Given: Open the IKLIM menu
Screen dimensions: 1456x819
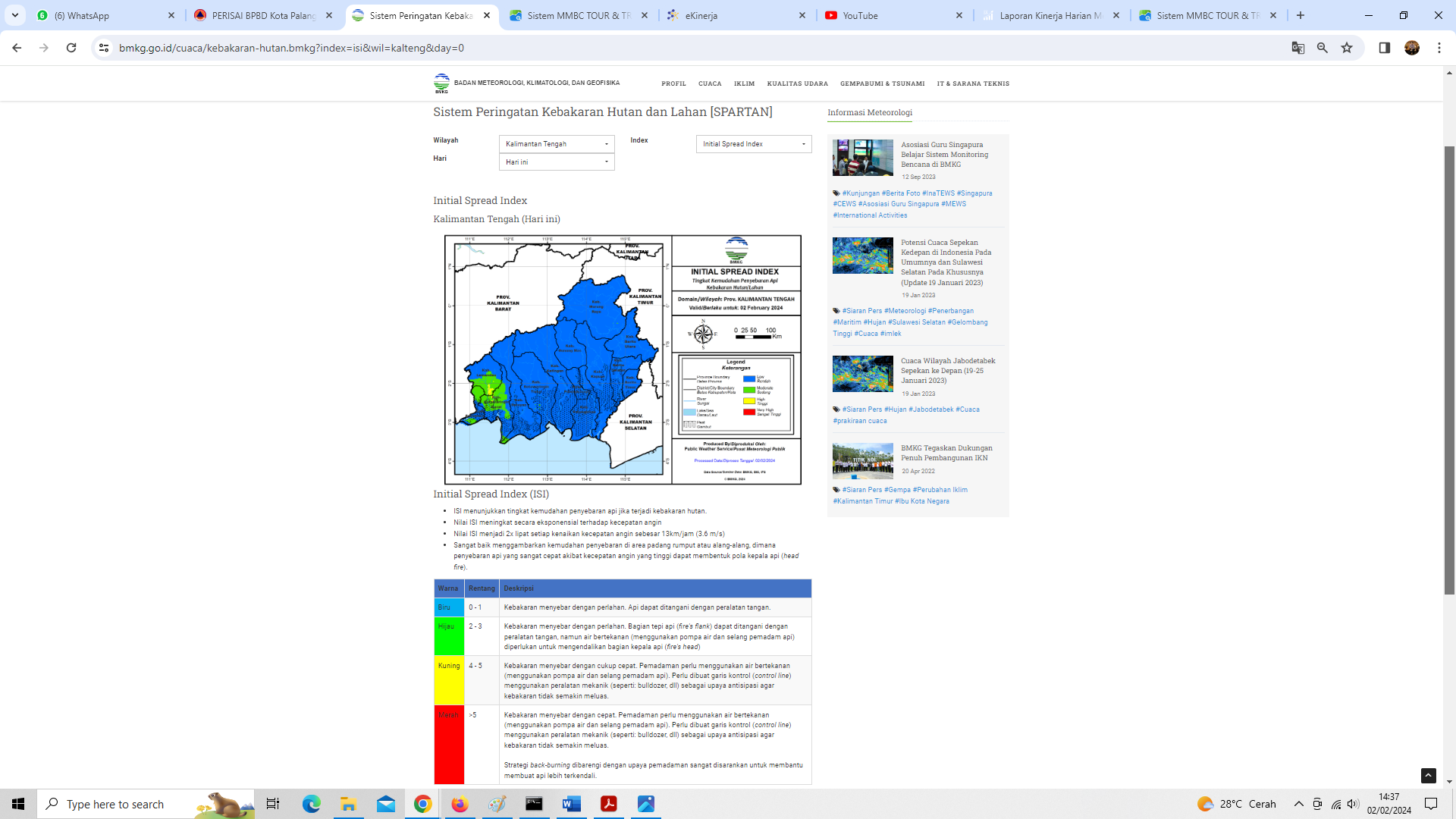Looking at the screenshot, I should click(744, 84).
